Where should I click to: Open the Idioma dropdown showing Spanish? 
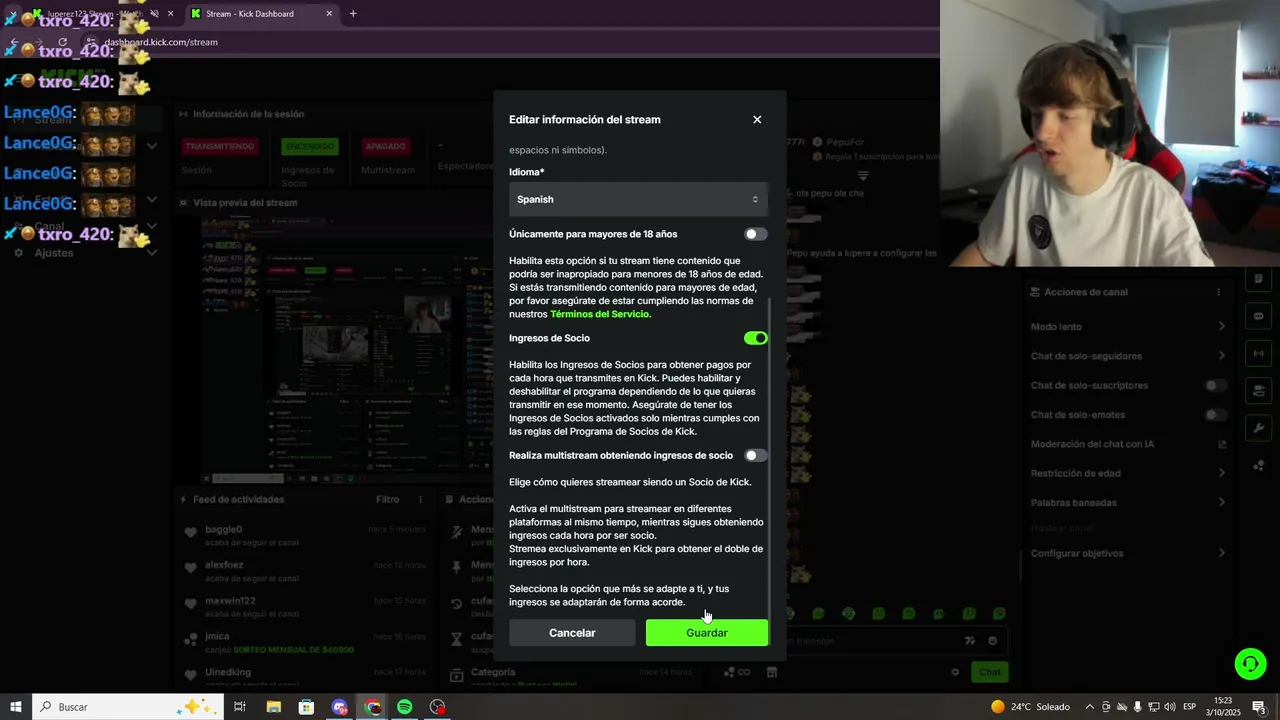pos(638,199)
